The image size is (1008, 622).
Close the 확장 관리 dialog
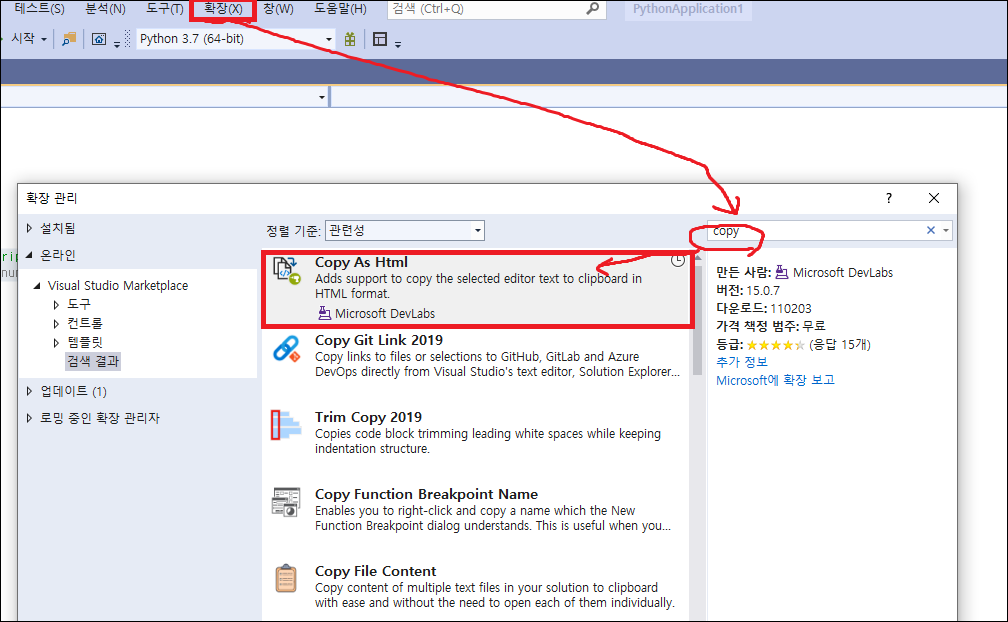(x=934, y=198)
